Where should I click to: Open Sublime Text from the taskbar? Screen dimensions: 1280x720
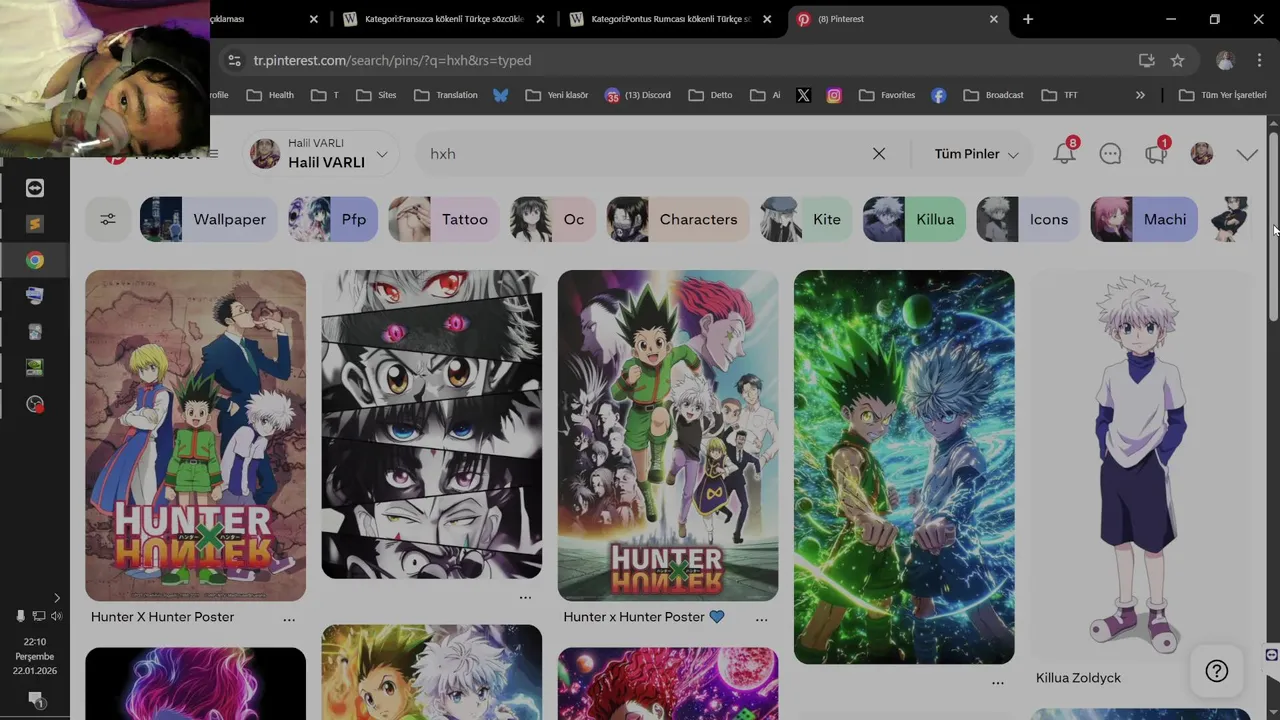click(35, 224)
